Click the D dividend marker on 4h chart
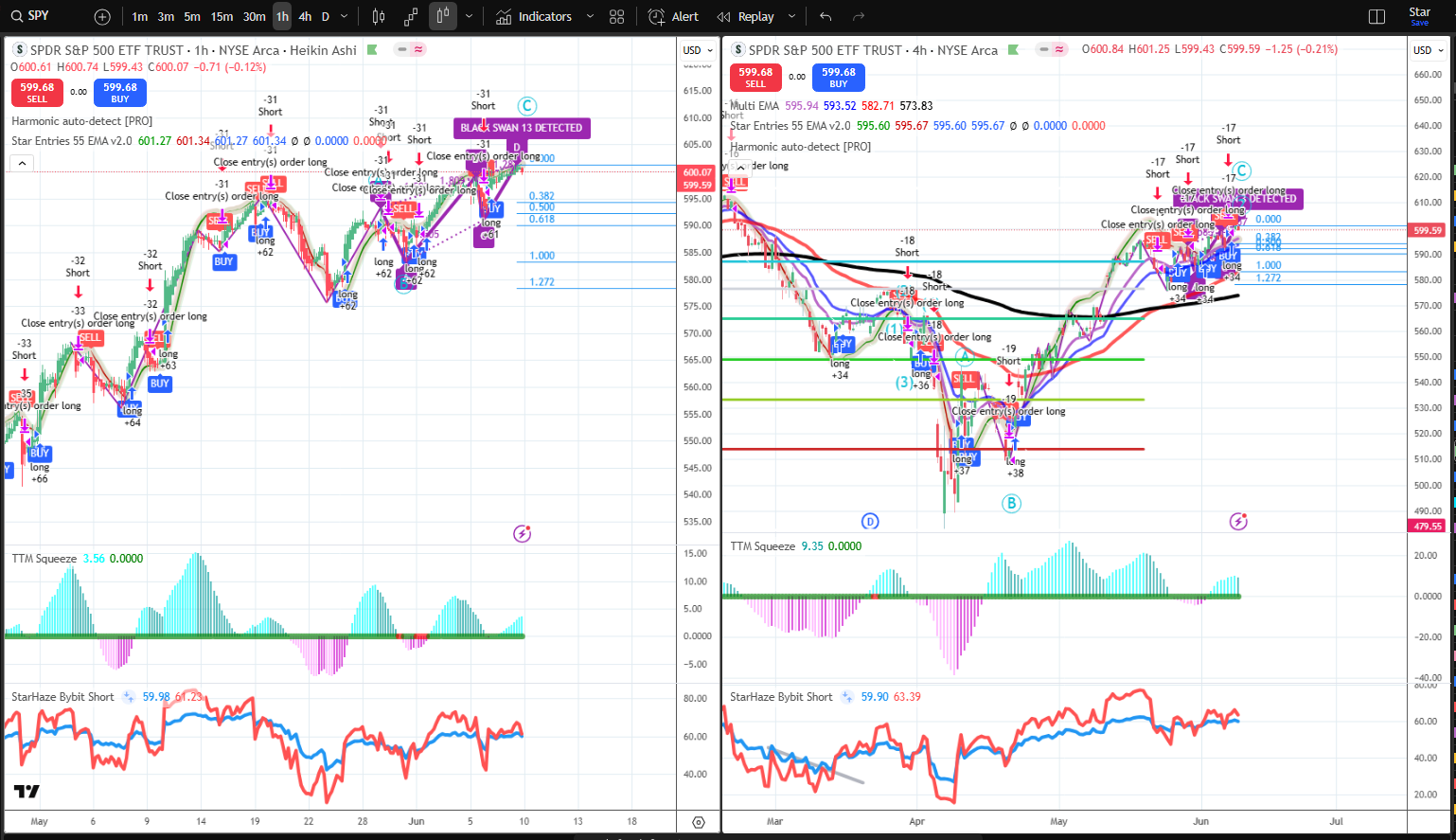The width and height of the screenshot is (1456, 840). click(x=870, y=522)
